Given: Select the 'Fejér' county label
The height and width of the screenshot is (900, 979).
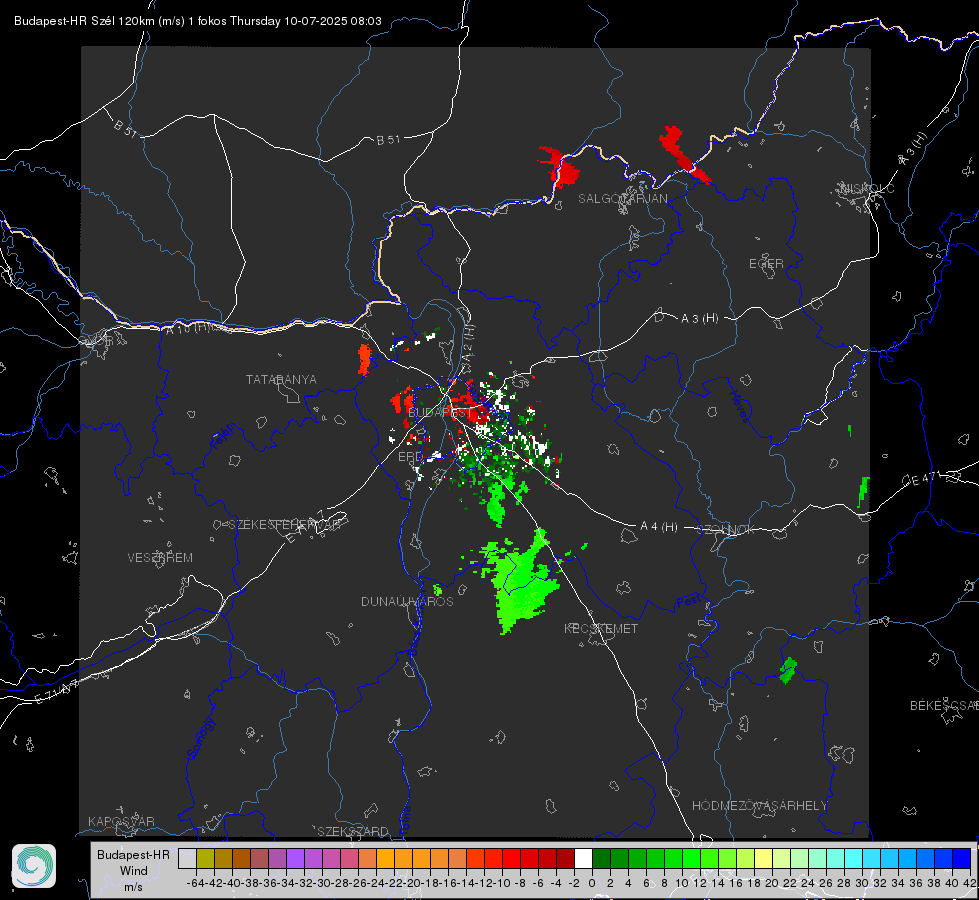Looking at the screenshot, I should pos(224,437).
